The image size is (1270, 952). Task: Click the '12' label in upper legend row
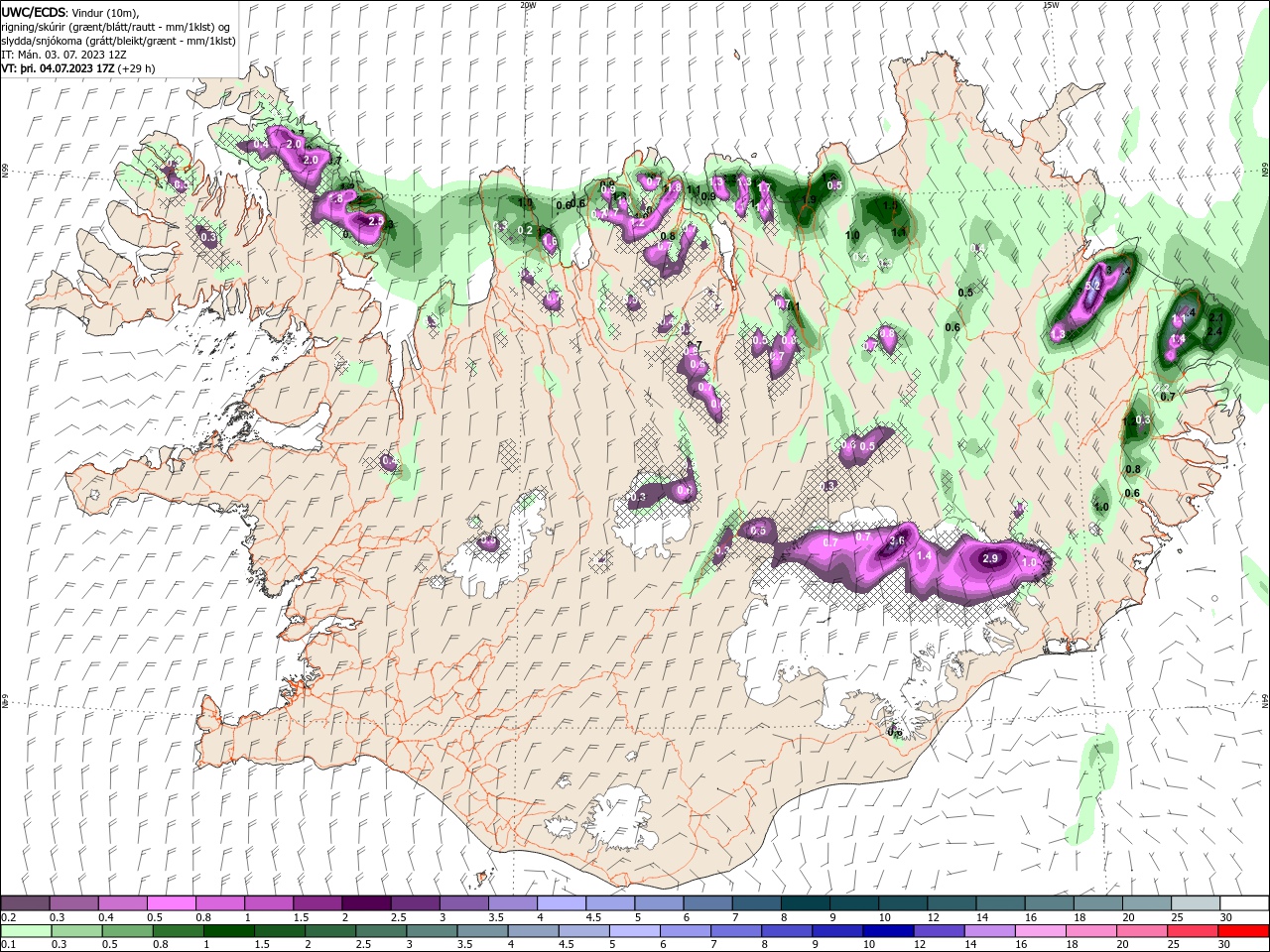pos(932,917)
